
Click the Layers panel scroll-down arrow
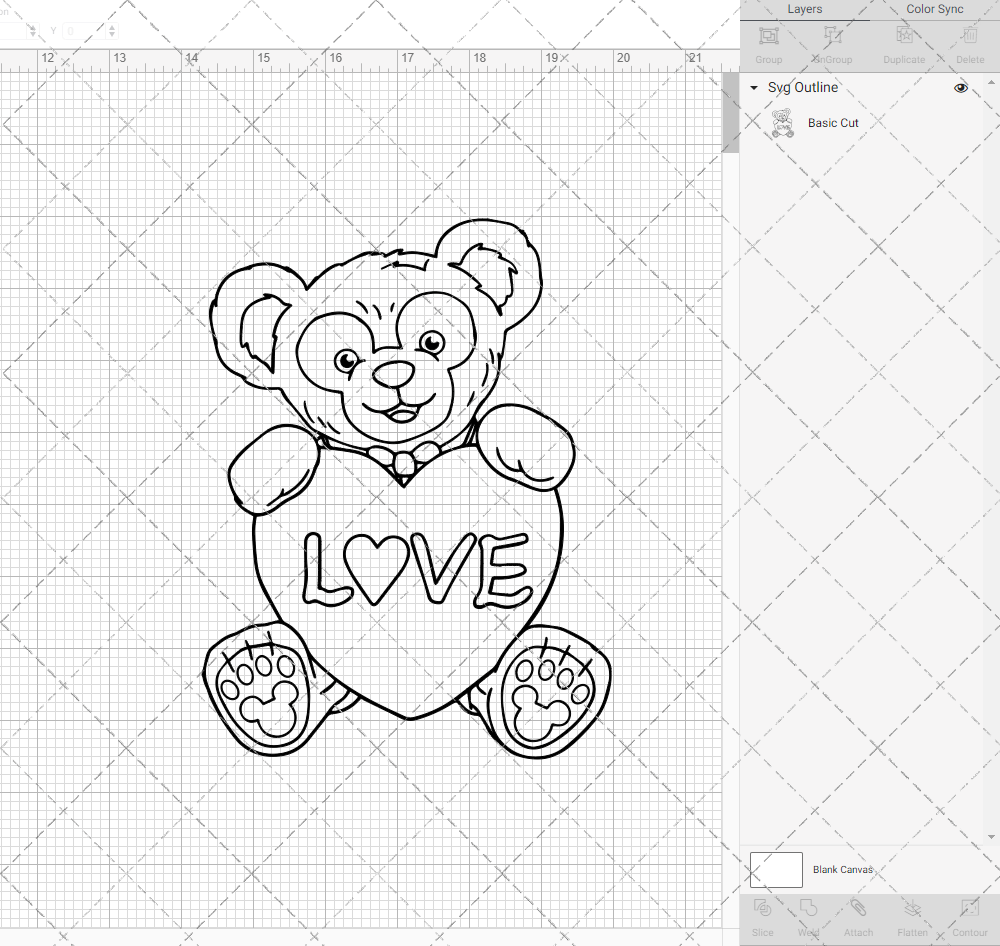990,837
